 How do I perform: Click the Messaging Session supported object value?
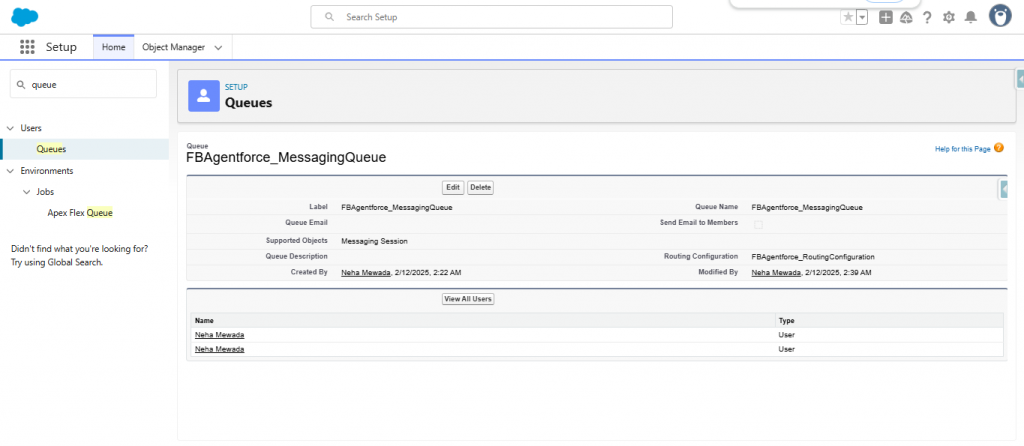pyautogui.click(x=374, y=241)
